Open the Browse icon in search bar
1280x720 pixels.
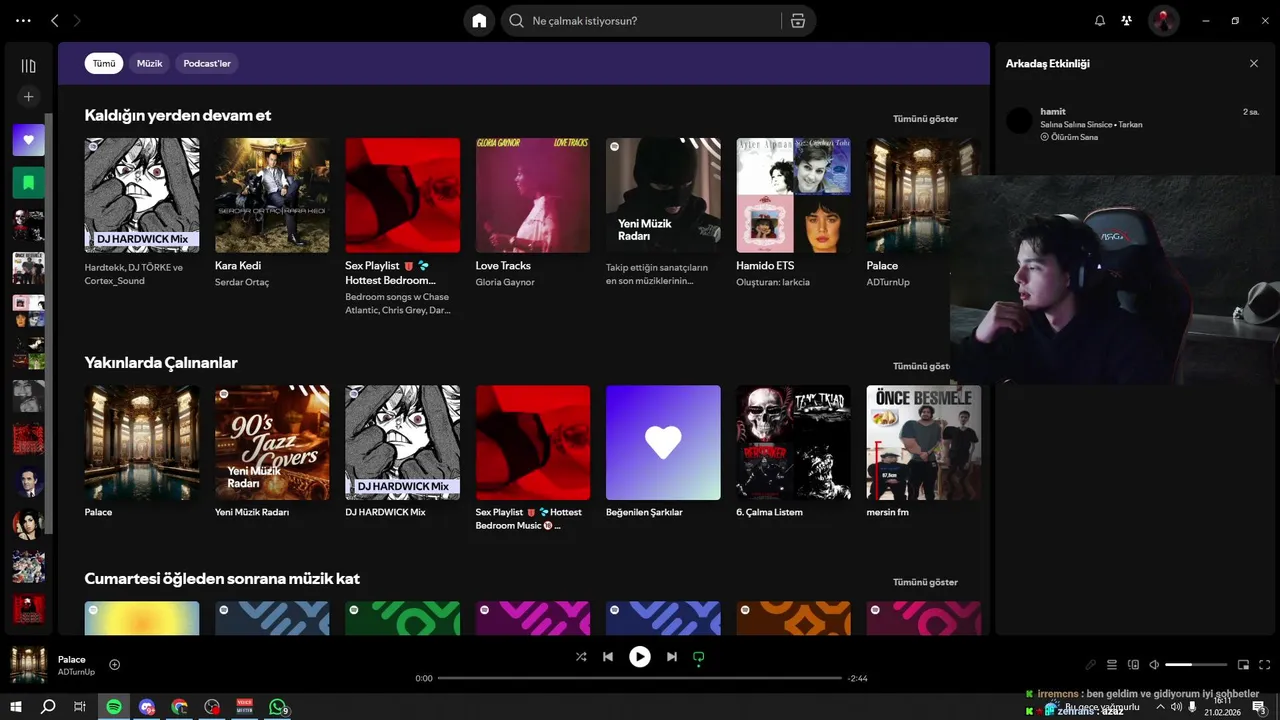point(797,21)
